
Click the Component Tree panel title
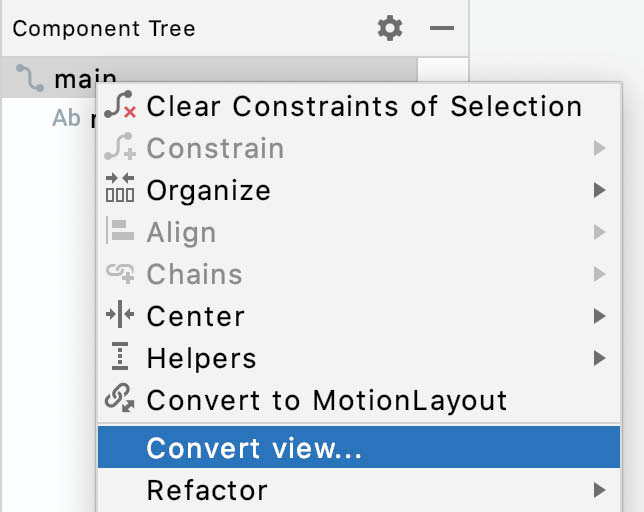pyautogui.click(x=104, y=29)
